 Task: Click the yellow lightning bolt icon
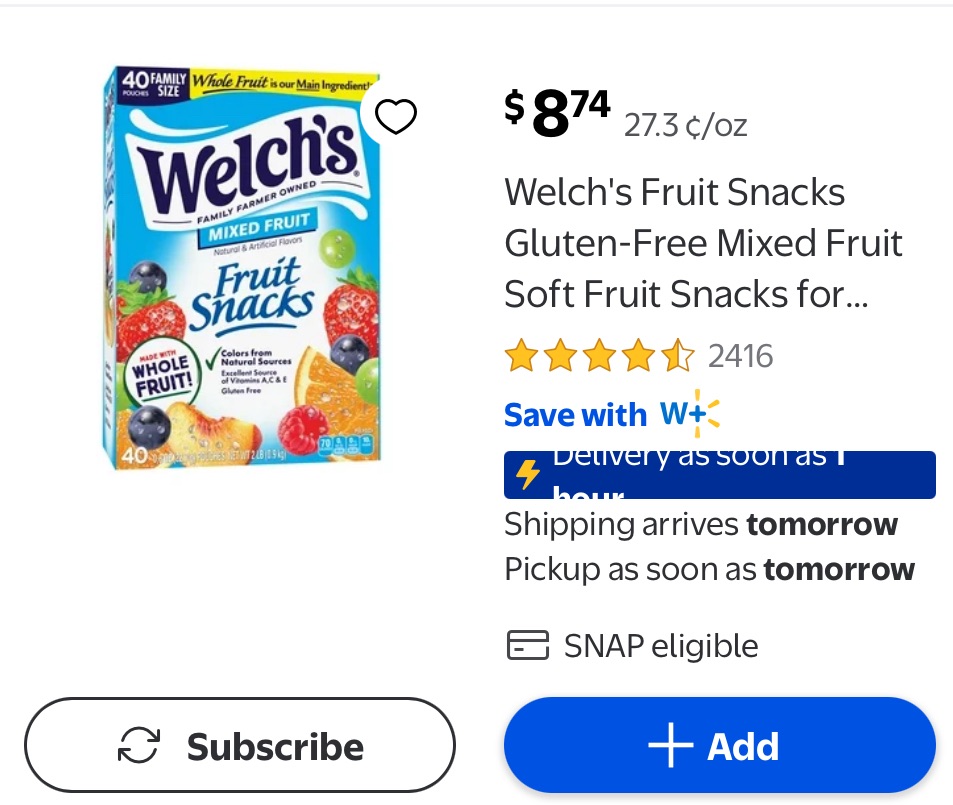528,474
